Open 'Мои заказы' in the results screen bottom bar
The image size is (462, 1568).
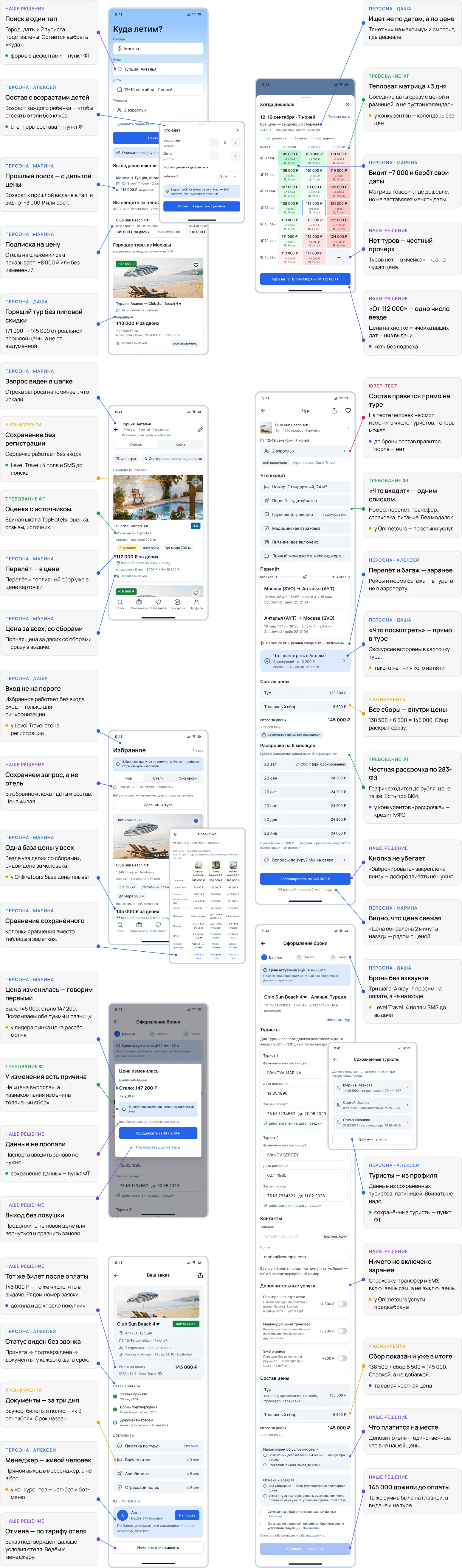click(x=139, y=604)
